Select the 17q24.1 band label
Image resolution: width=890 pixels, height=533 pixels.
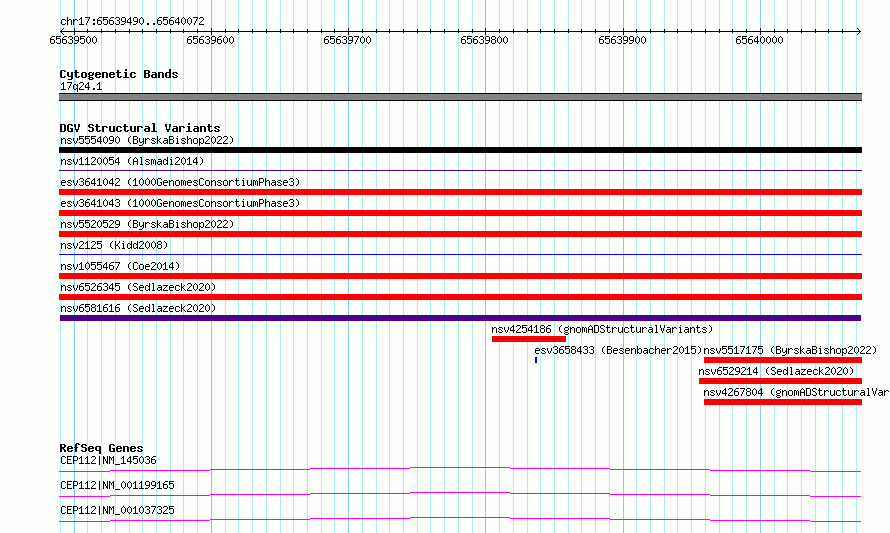pyautogui.click(x=81, y=86)
